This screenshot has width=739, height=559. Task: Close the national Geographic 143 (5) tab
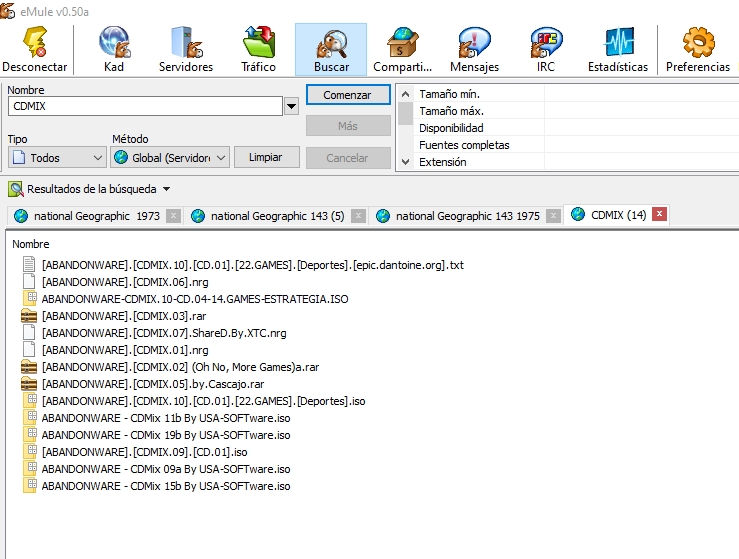pos(358,216)
